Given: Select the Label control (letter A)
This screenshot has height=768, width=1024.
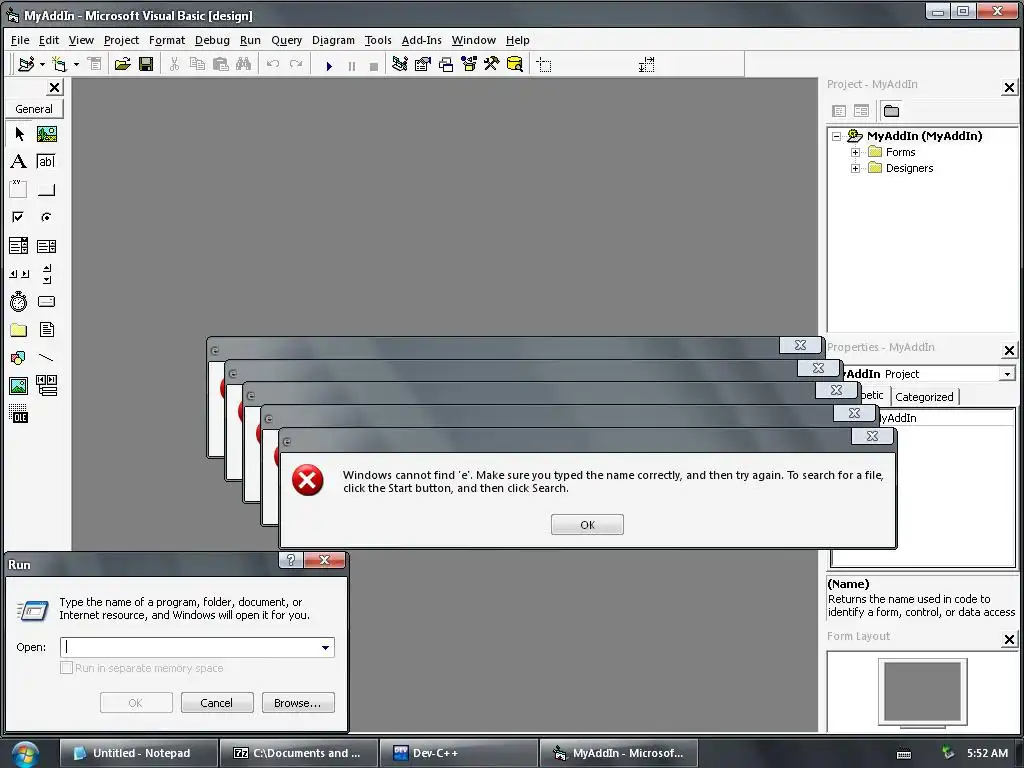Looking at the screenshot, I should [19, 161].
